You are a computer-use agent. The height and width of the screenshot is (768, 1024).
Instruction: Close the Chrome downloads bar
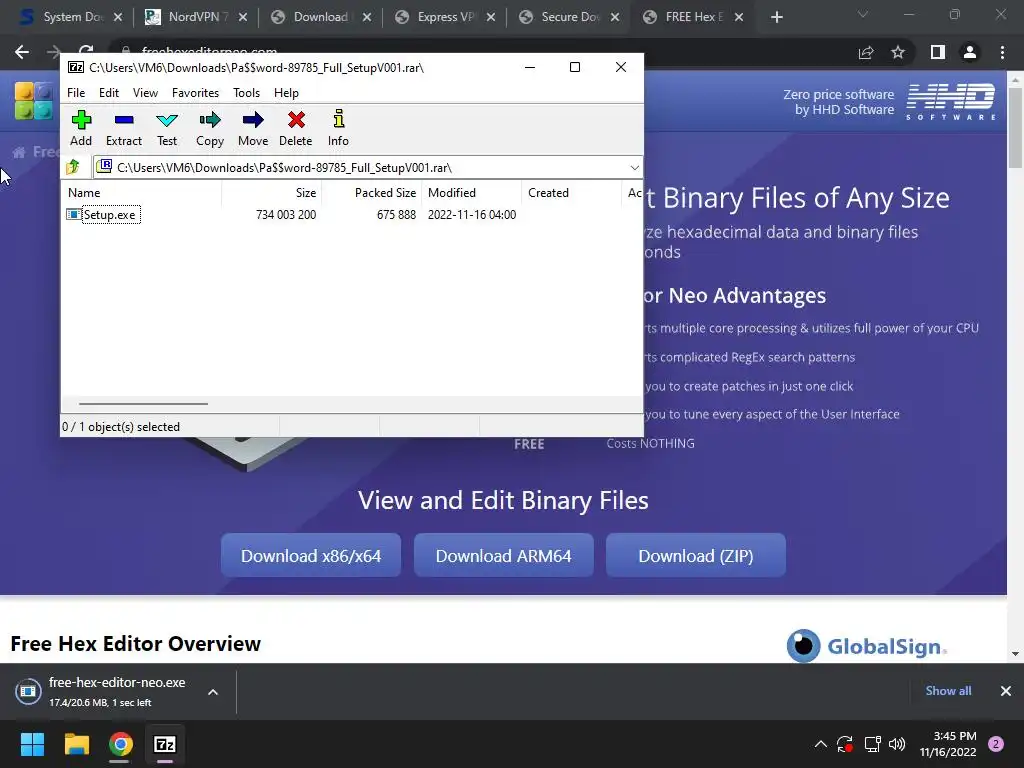(1006, 691)
